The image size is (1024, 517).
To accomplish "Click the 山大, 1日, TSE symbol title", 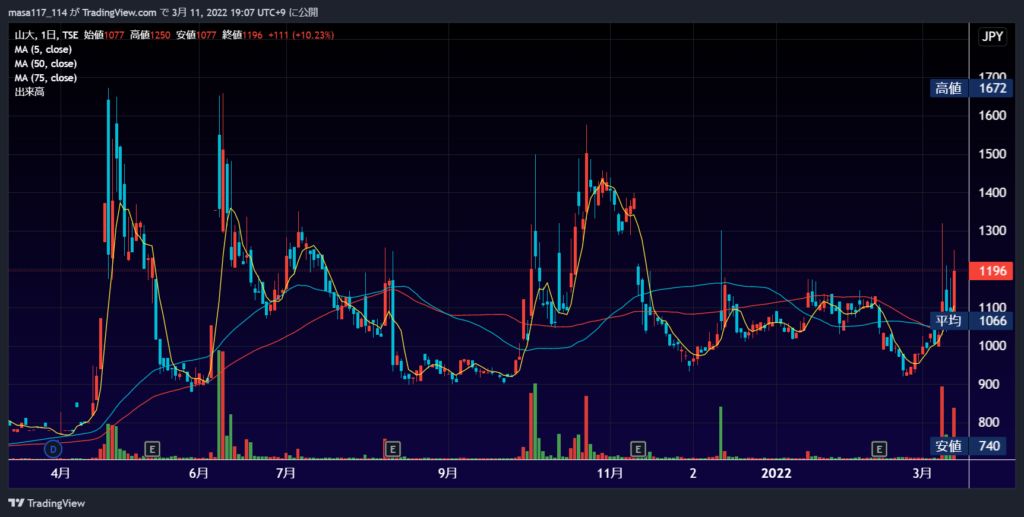I will 46,35.
